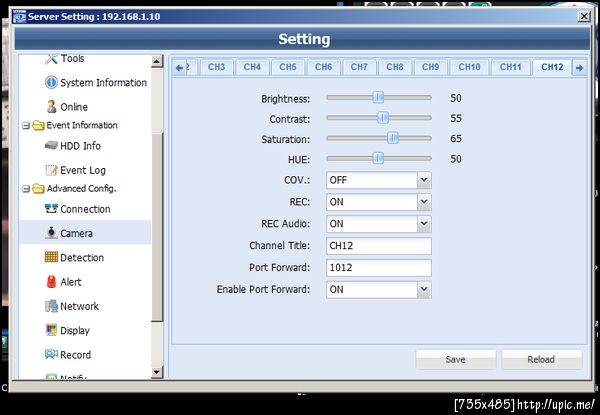Switch to the CH10 tab

pyautogui.click(x=470, y=67)
